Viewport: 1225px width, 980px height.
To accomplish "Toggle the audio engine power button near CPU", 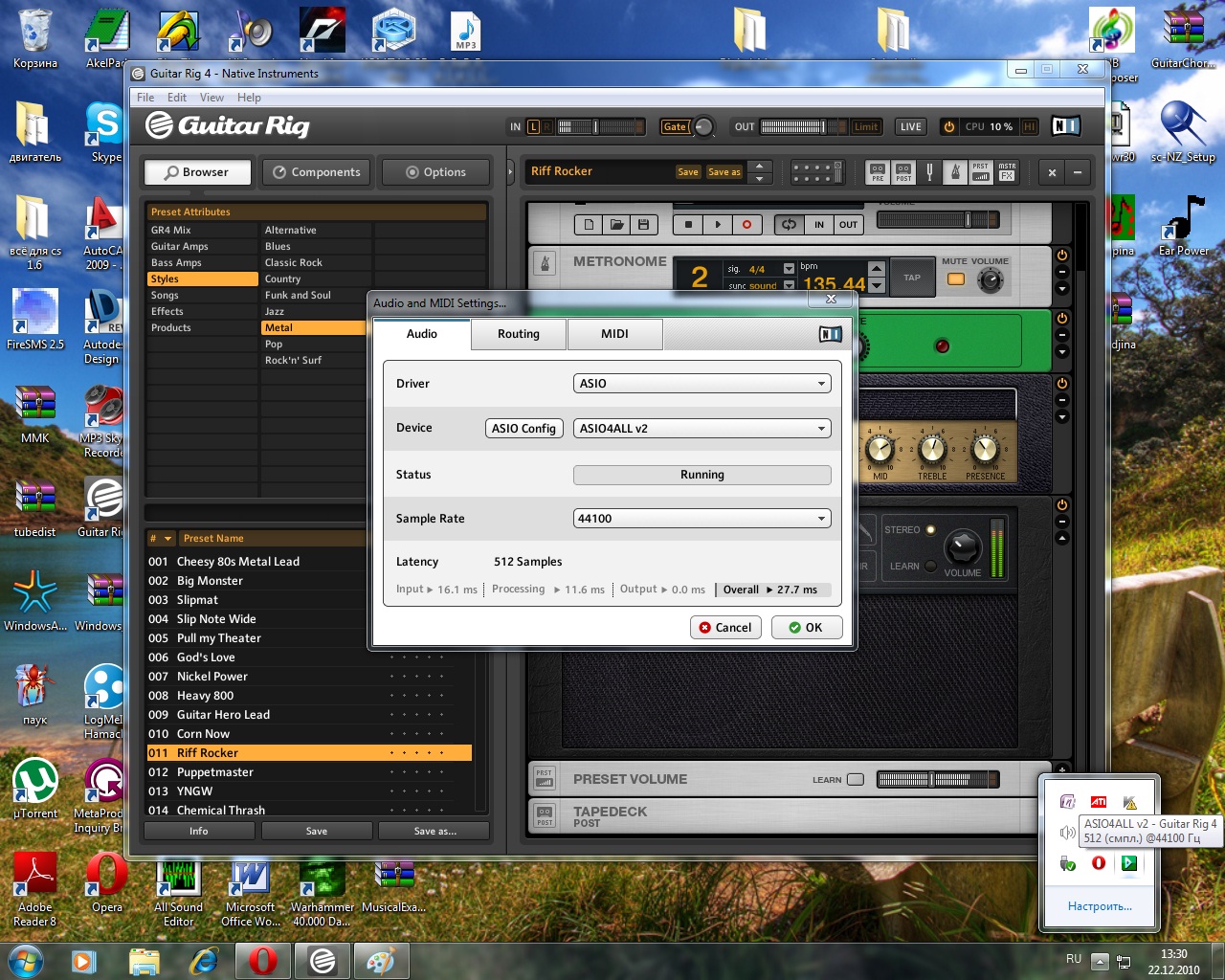I will click(x=949, y=126).
